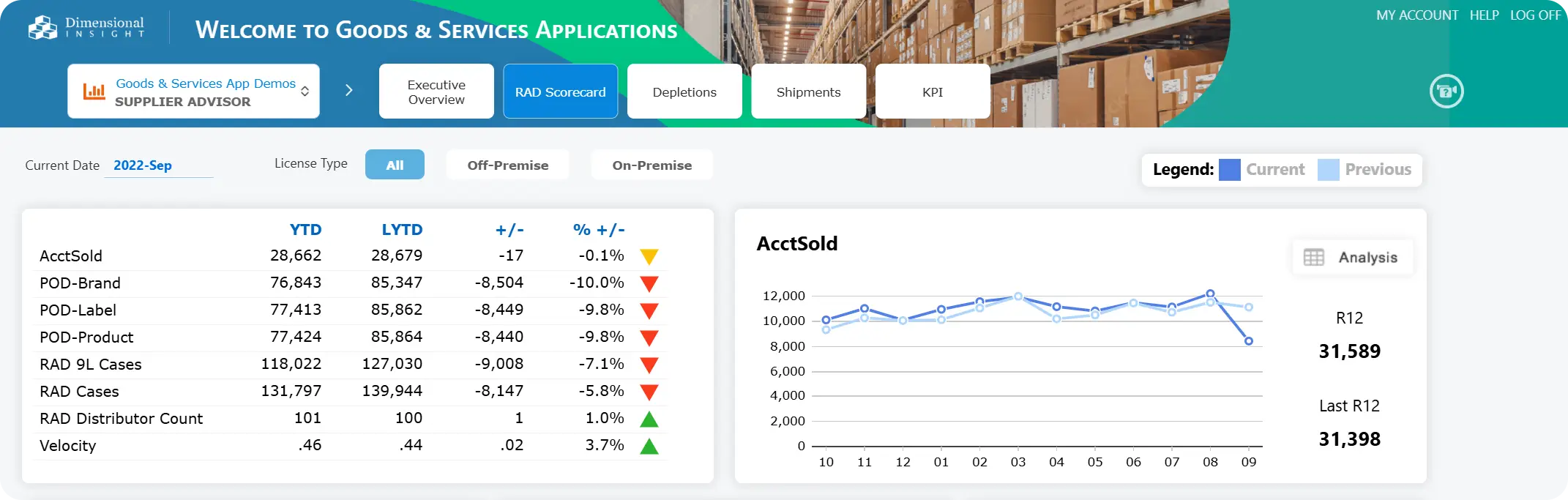The height and width of the screenshot is (500, 1568).
Task: Click the video help camera icon
Action: click(x=1446, y=92)
